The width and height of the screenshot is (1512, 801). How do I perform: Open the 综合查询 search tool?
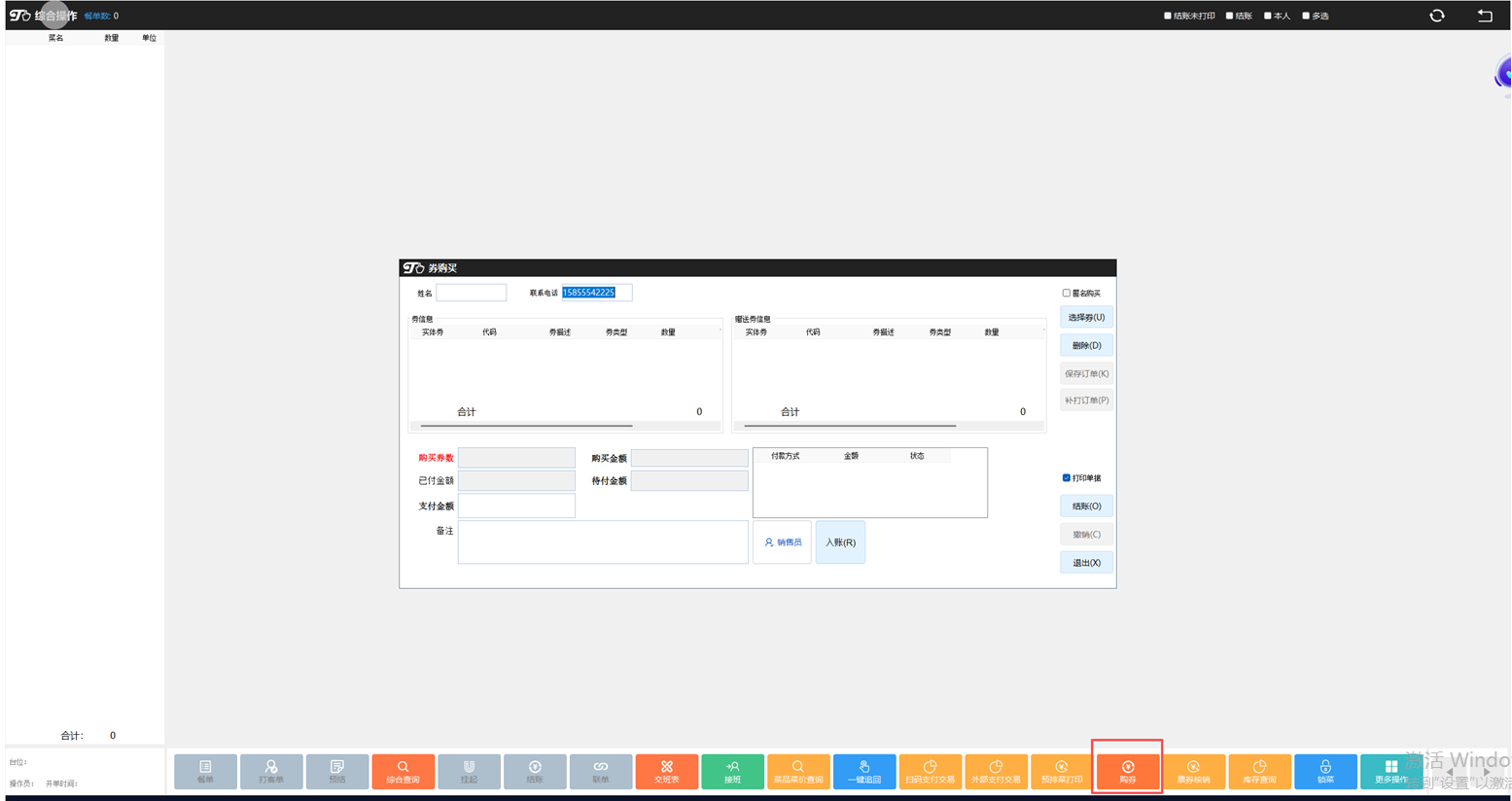tap(403, 771)
